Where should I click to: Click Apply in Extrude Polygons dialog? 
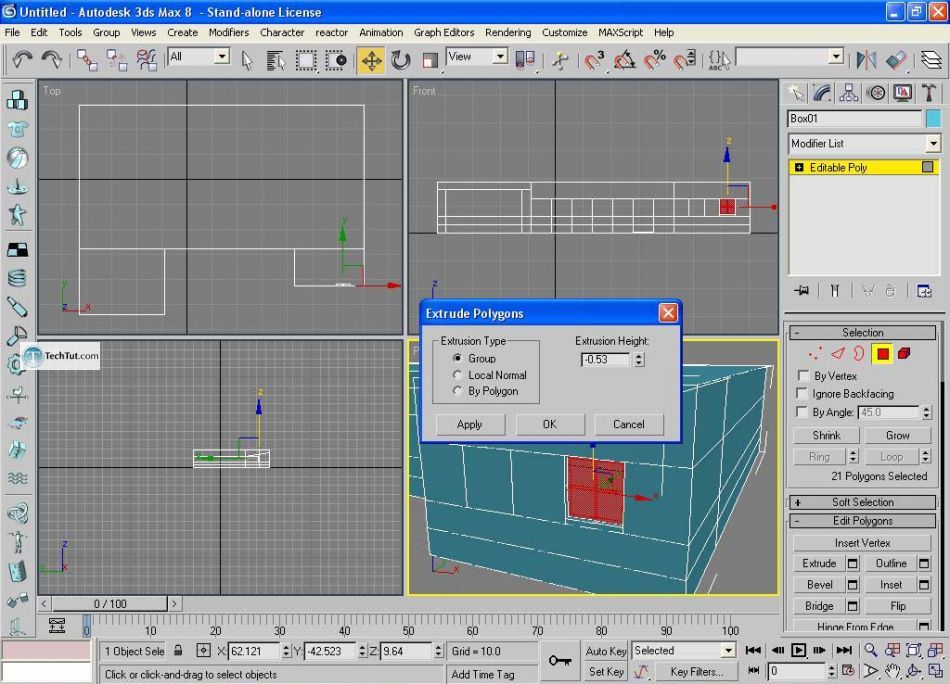point(469,424)
